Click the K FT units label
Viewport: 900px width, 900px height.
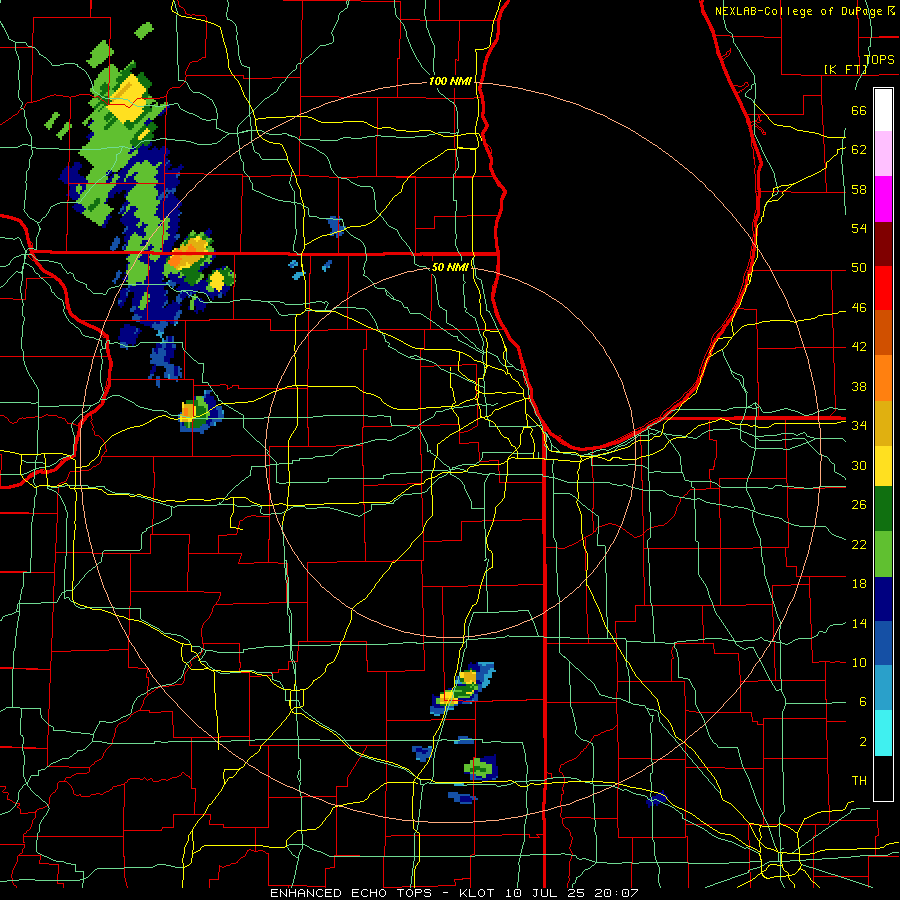tap(845, 69)
